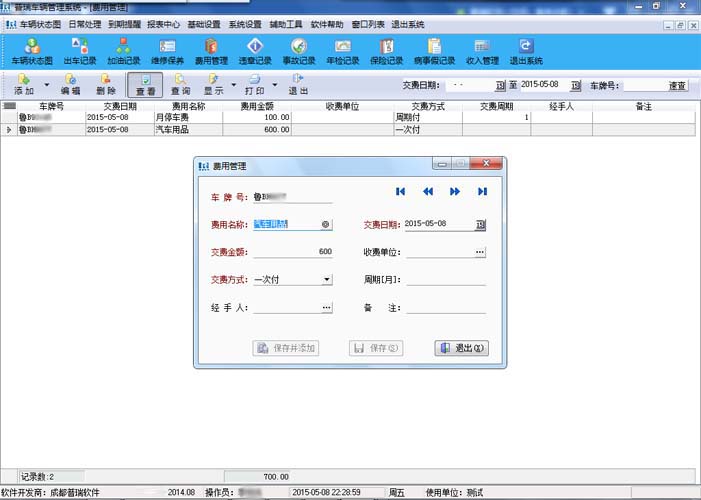This screenshot has width=701, height=500.
Task: Open 费用名称 selector button in dialog
Action: pos(325,225)
